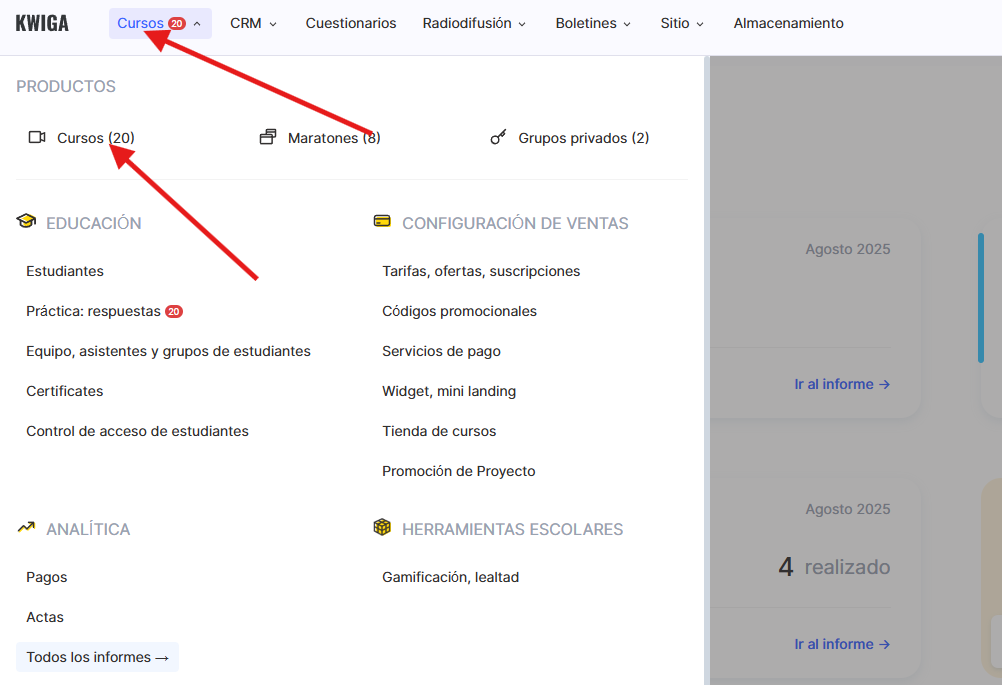The width and height of the screenshot is (1002, 685).
Task: Select Códigos promocionales option
Action: click(459, 311)
